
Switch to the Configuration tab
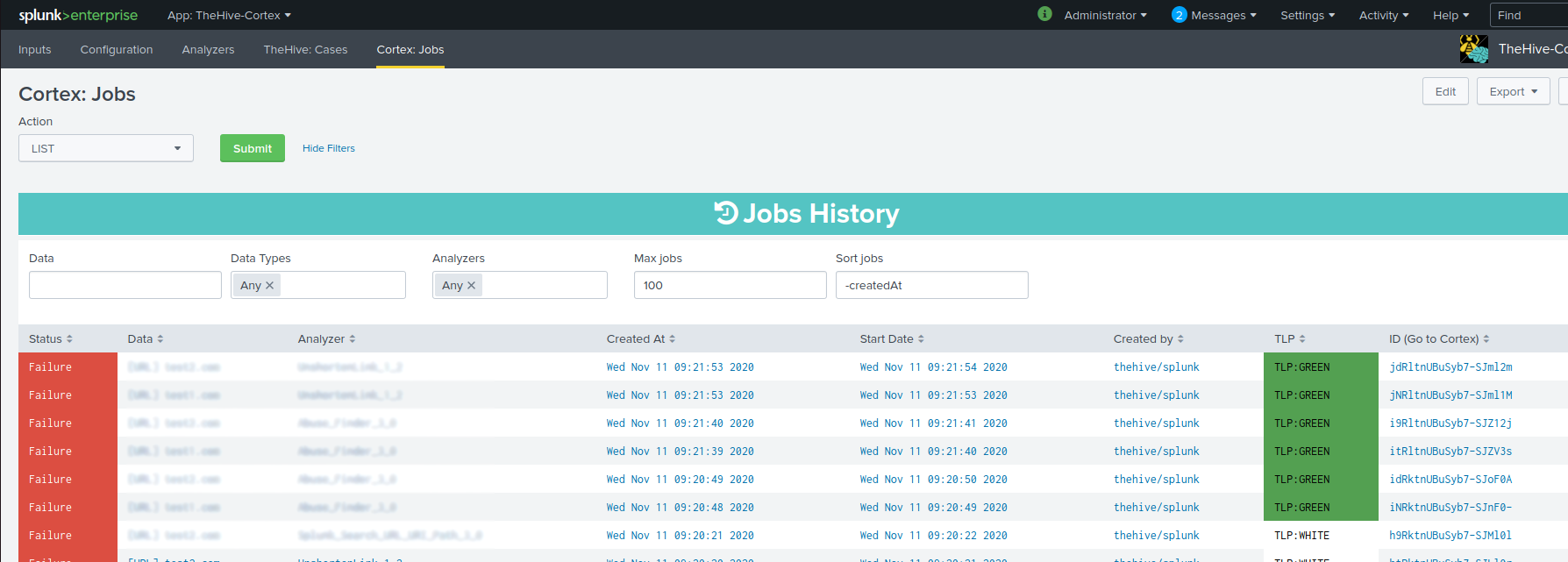117,49
